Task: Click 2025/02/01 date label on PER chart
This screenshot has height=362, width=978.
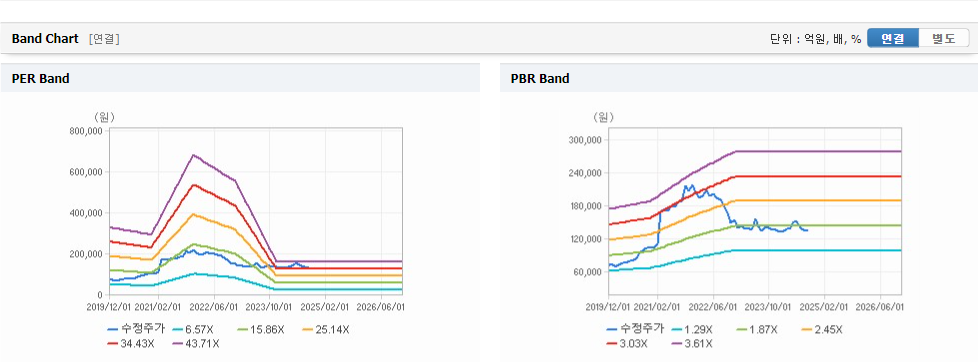Action: pyautogui.click(x=326, y=307)
